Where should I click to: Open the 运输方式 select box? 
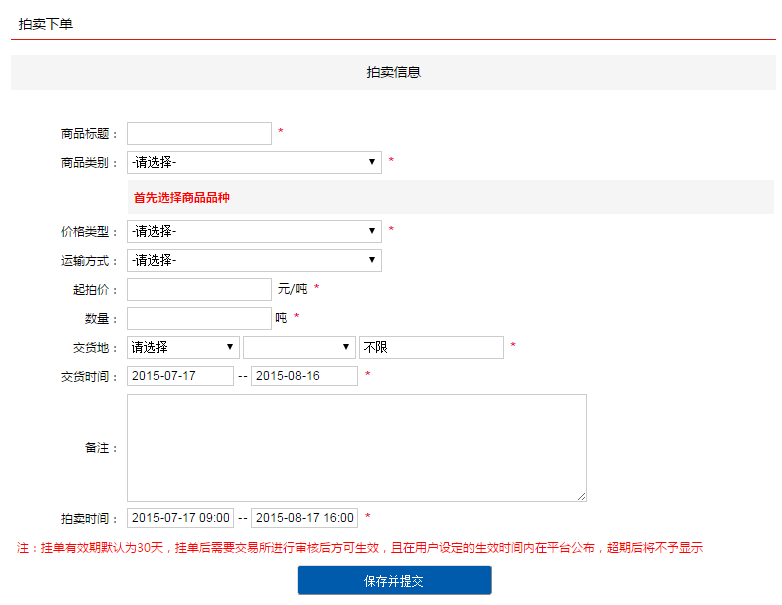[x=254, y=260]
